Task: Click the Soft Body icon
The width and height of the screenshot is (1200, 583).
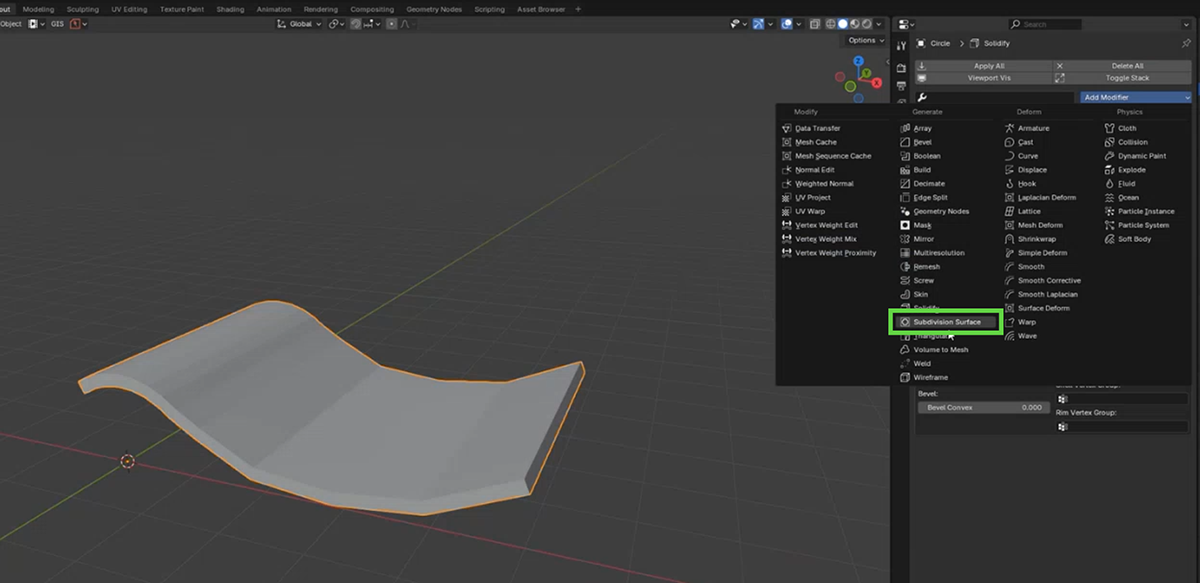Action: tap(1110, 239)
